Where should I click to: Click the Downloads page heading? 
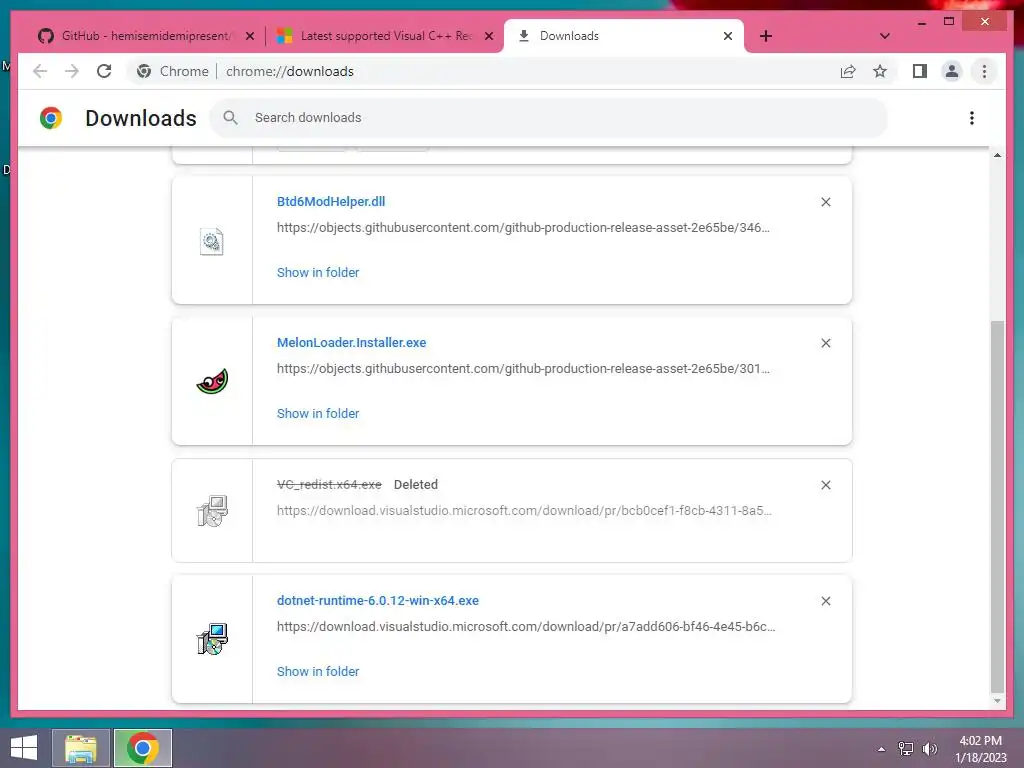(x=140, y=118)
